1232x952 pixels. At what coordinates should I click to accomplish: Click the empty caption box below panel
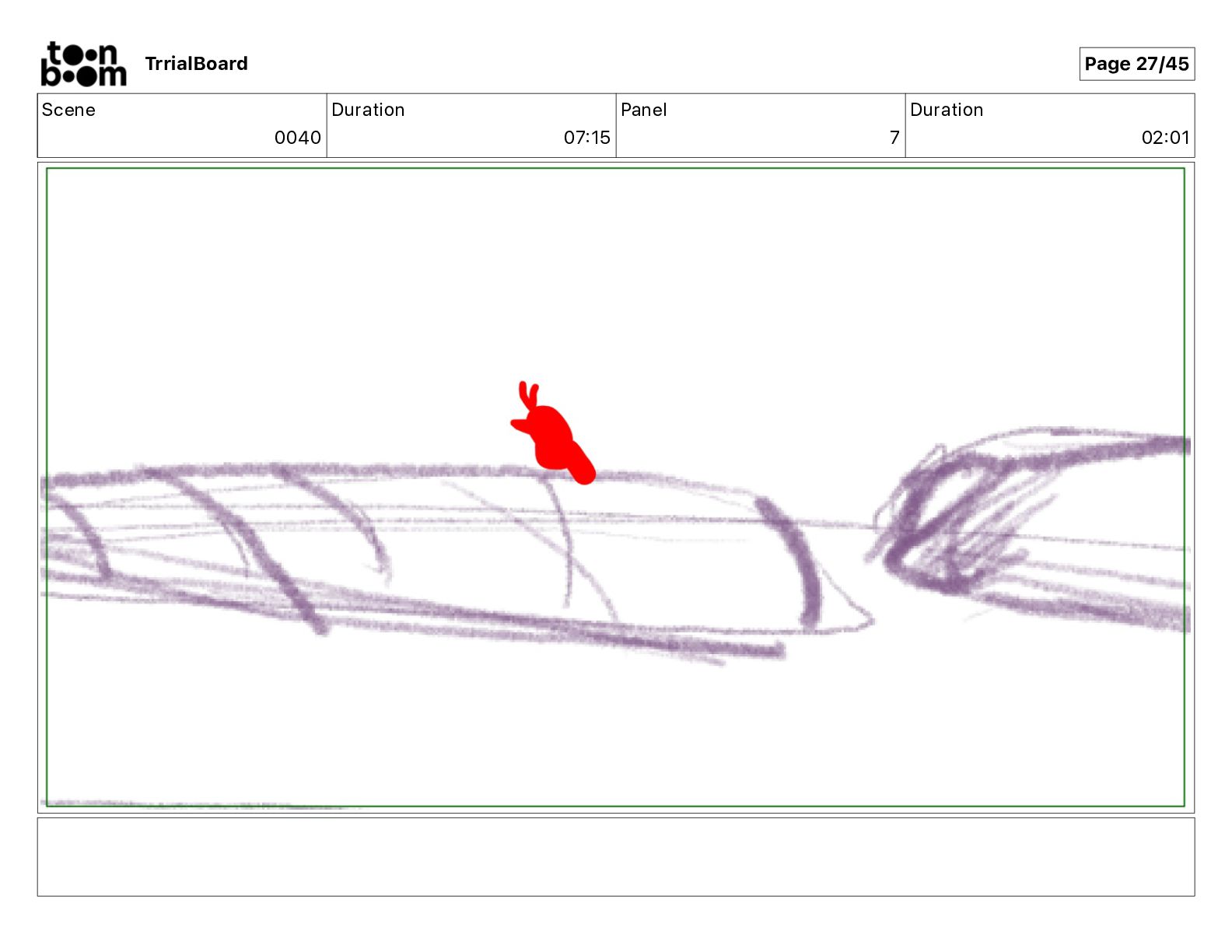[x=616, y=856]
